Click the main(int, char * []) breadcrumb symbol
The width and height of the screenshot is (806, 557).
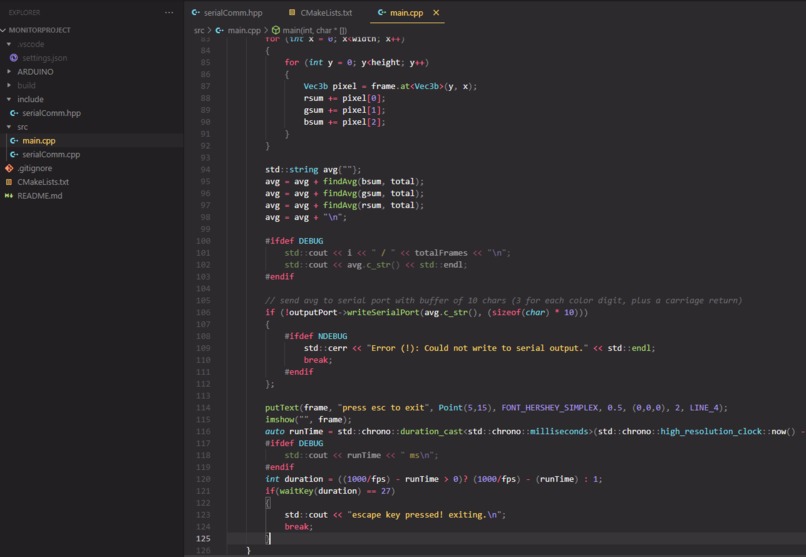[x=315, y=30]
